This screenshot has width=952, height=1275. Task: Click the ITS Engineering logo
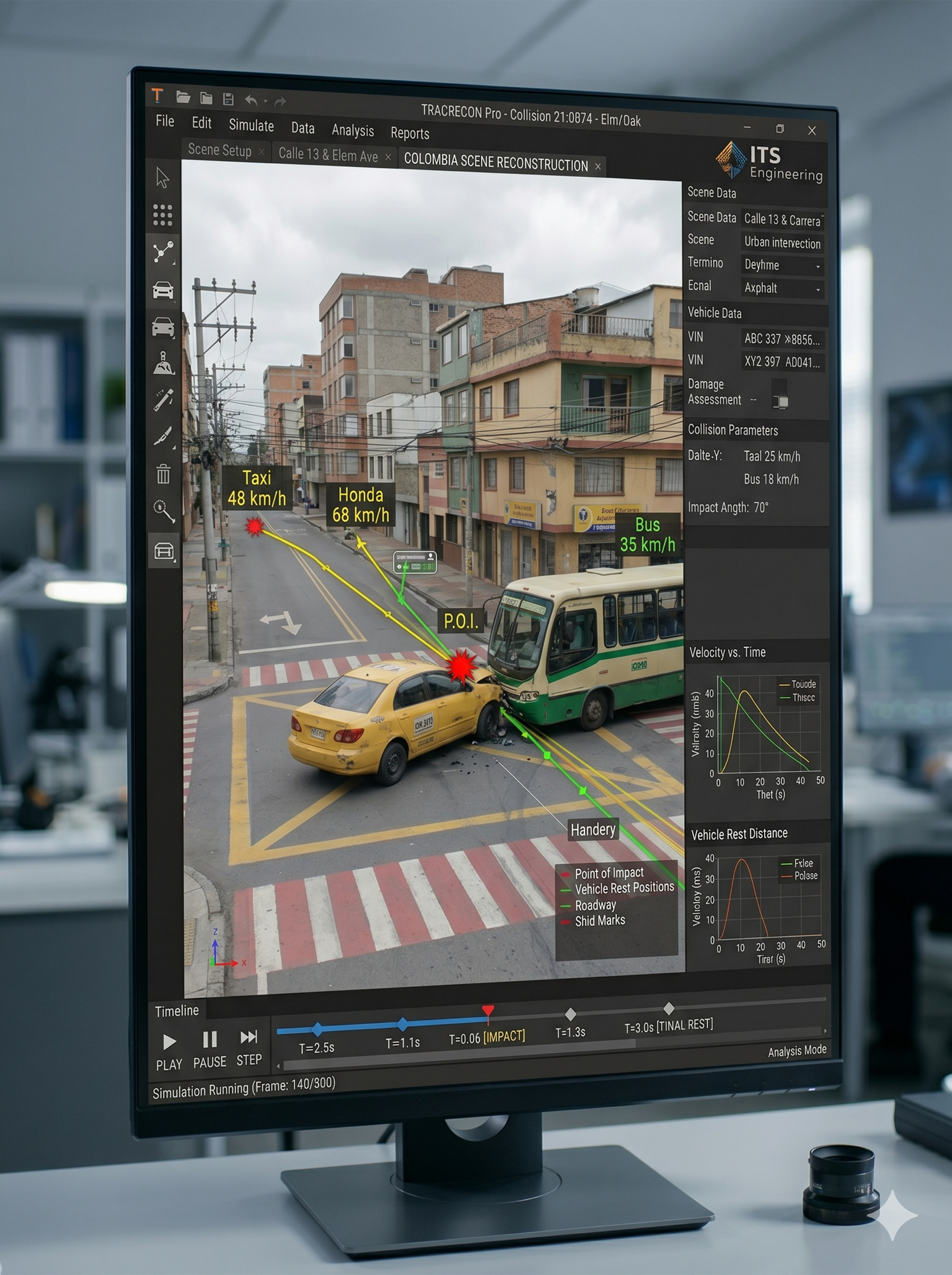tap(769, 161)
